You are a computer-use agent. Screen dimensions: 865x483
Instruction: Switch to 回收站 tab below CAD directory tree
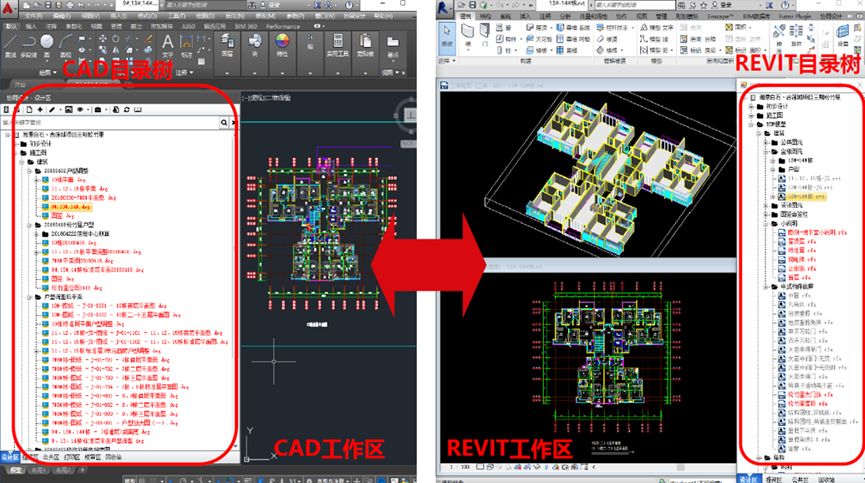[x=113, y=457]
